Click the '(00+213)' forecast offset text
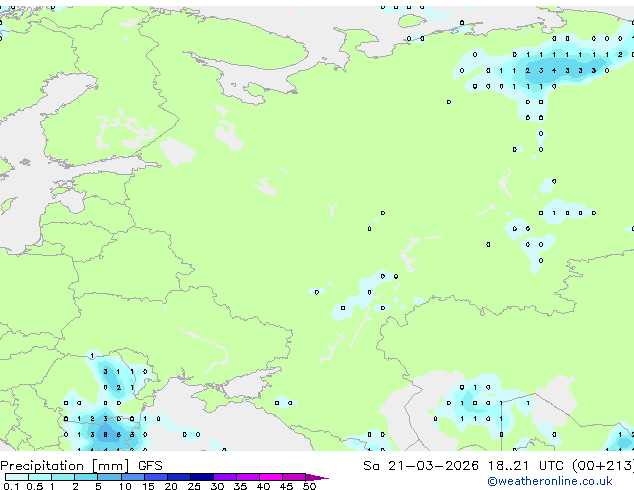The height and width of the screenshot is (490, 634). (x=602, y=466)
